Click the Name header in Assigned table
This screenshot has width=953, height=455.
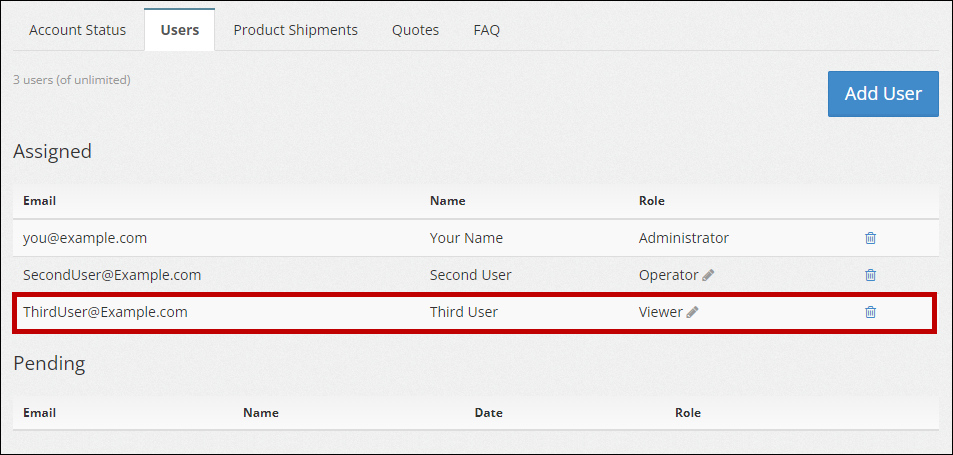coord(447,201)
